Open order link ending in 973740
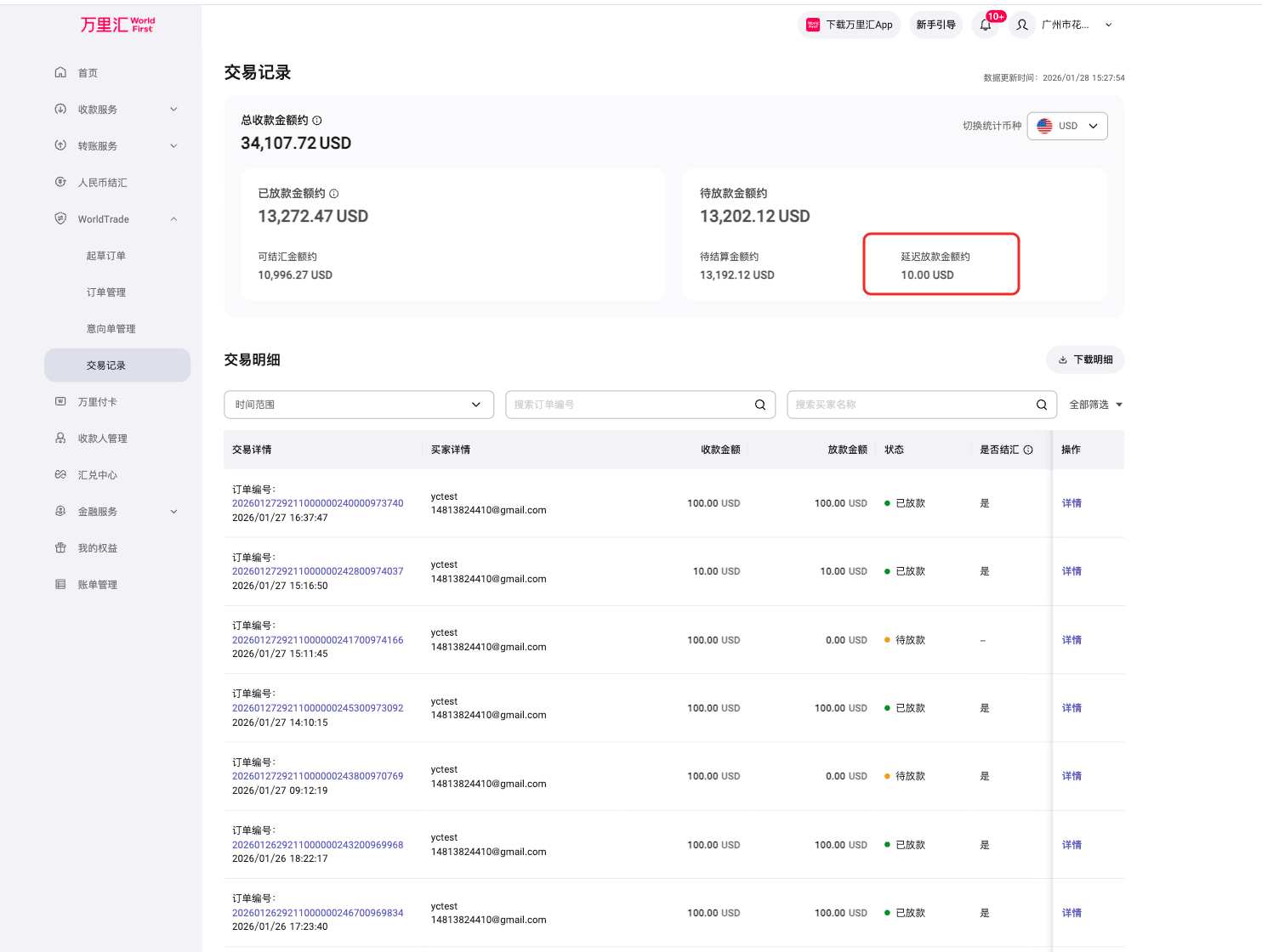This screenshot has width=1262, height=952. pos(317,503)
